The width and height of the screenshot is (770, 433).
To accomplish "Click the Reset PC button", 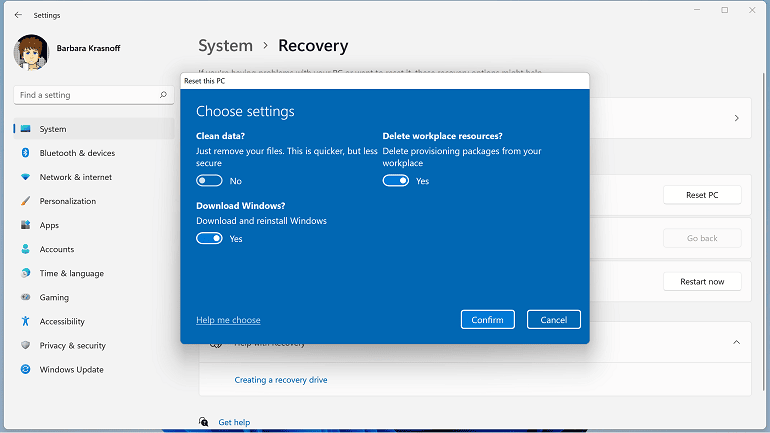I will [702, 195].
